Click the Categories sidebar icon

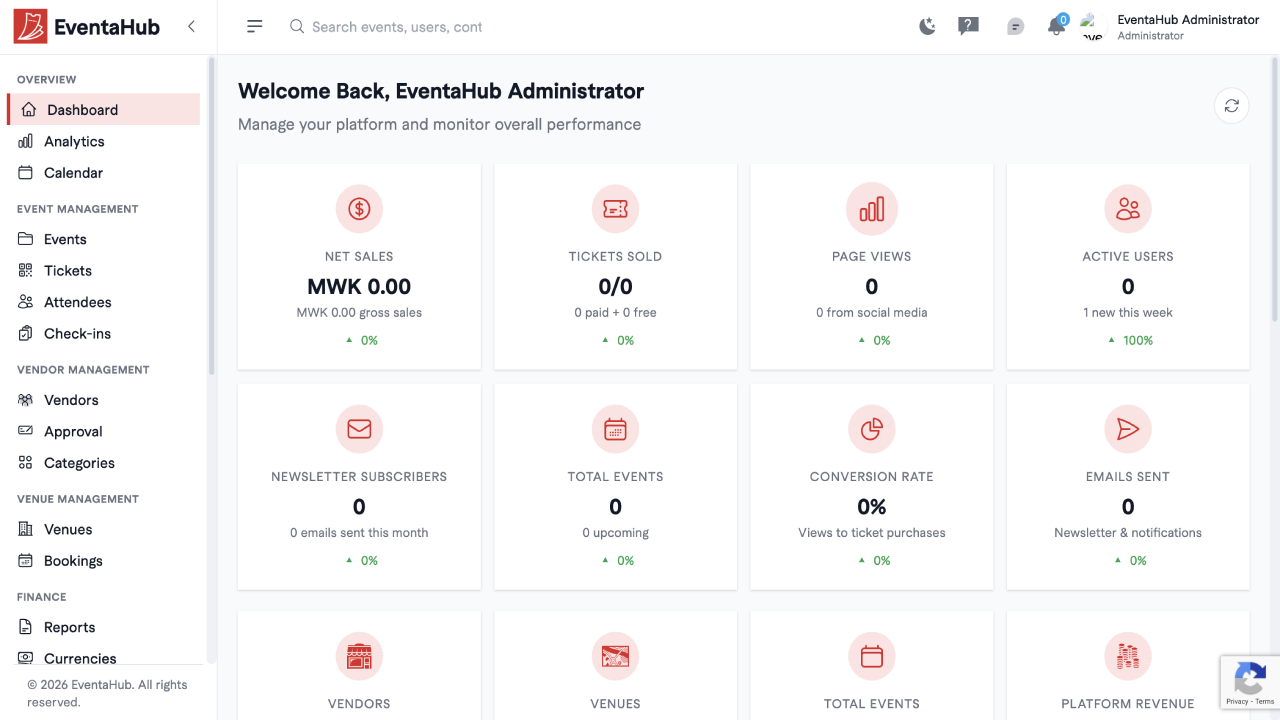tap(26, 463)
